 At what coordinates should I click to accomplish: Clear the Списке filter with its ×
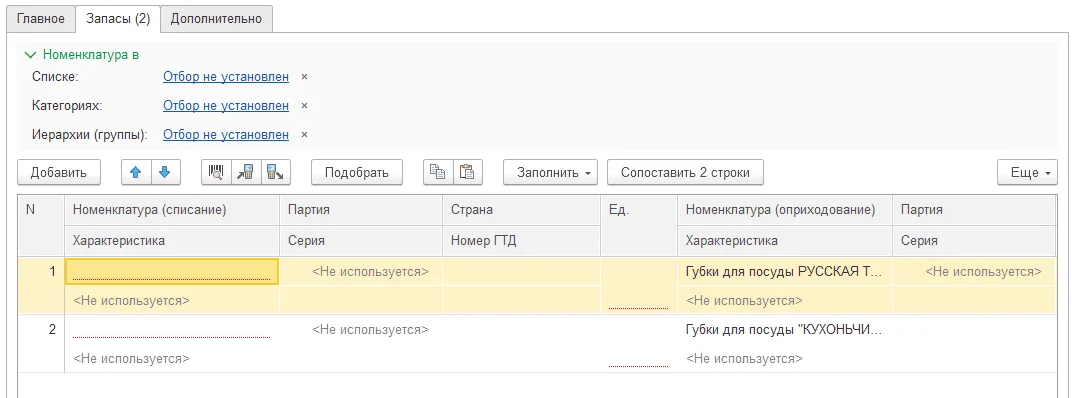304,77
